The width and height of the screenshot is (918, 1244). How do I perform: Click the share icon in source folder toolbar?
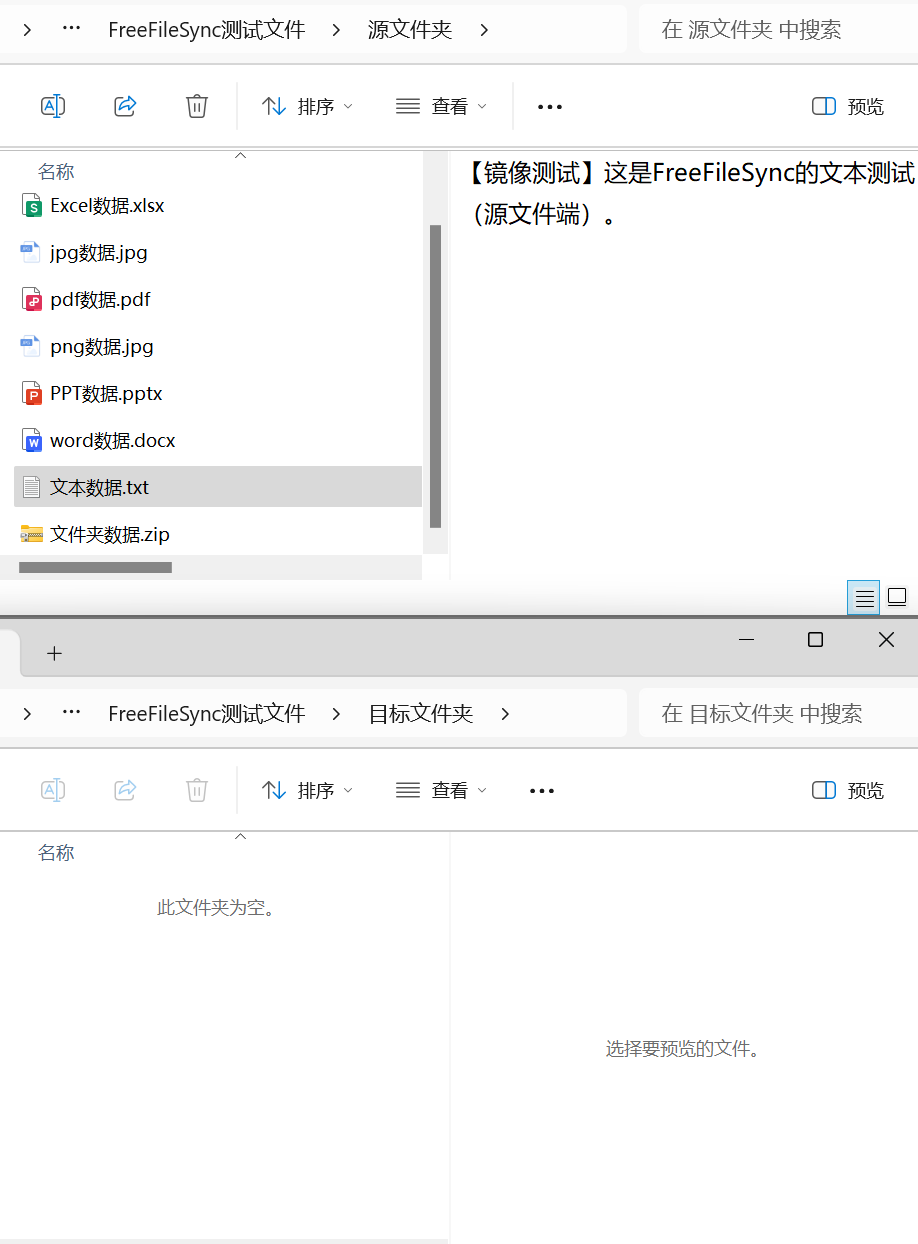tap(125, 106)
